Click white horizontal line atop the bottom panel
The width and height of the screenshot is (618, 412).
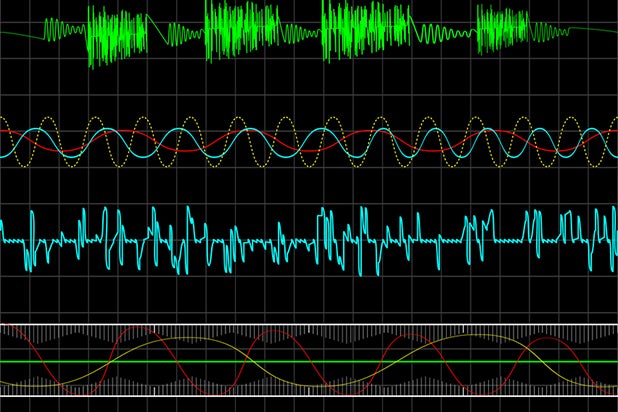[300, 324]
